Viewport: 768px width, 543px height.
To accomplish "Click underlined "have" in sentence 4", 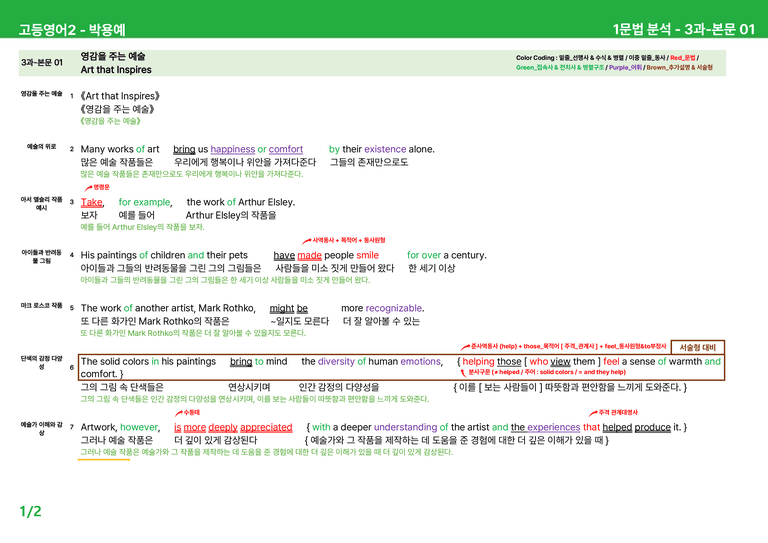I will pyautogui.click(x=284, y=255).
